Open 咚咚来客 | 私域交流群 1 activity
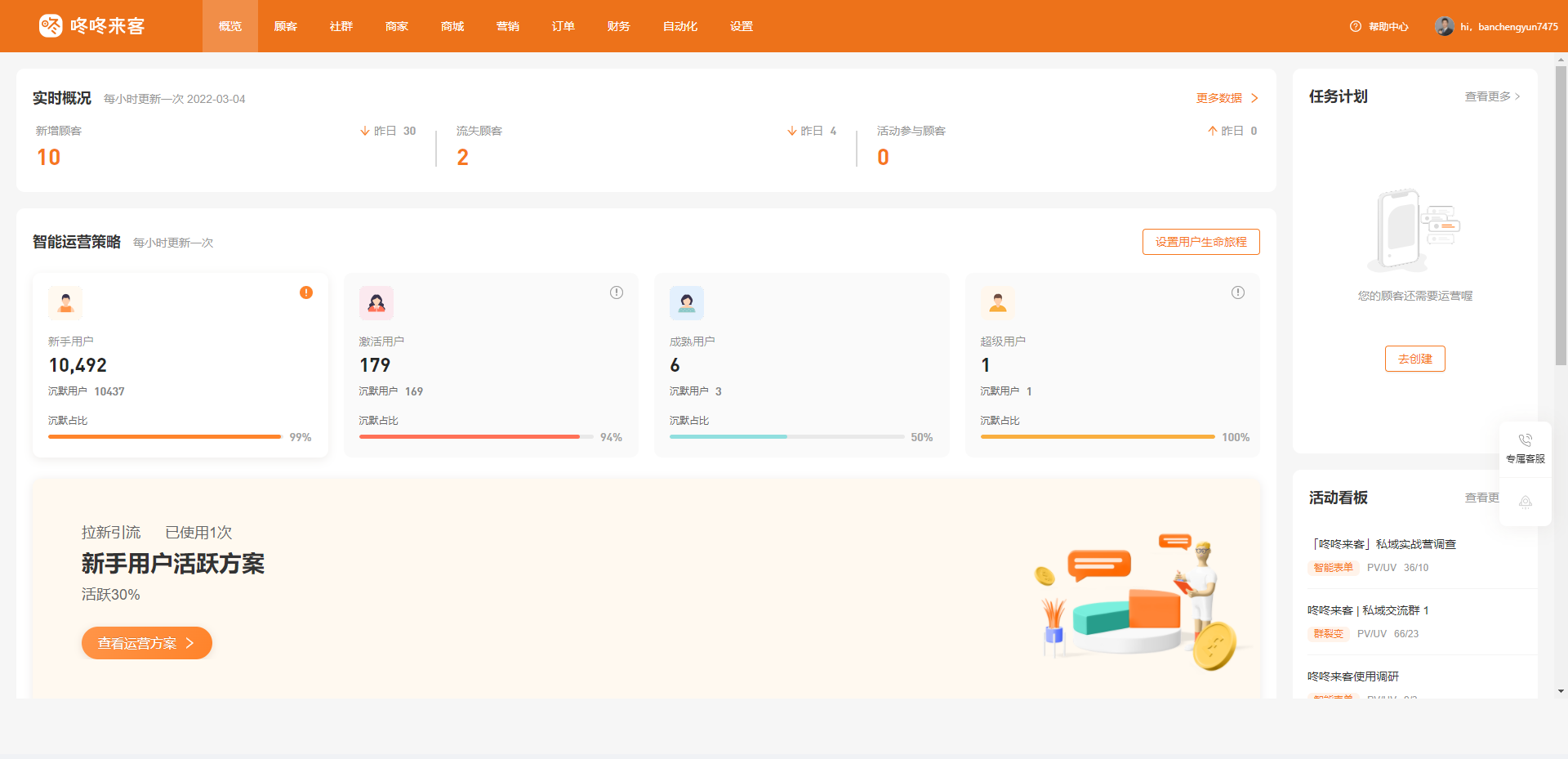Image resolution: width=1568 pixels, height=759 pixels. [1368, 610]
